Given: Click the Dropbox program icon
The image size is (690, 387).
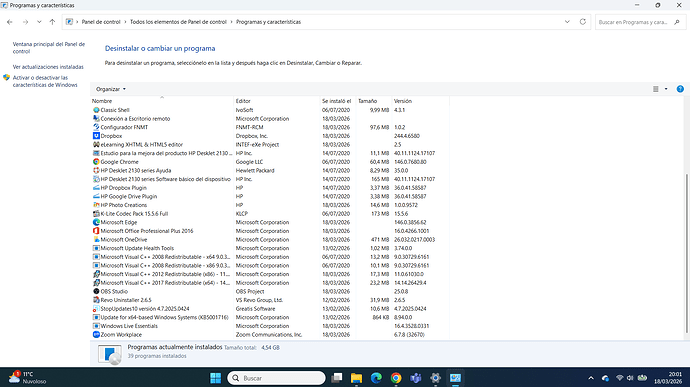Looking at the screenshot, I should (x=96, y=136).
